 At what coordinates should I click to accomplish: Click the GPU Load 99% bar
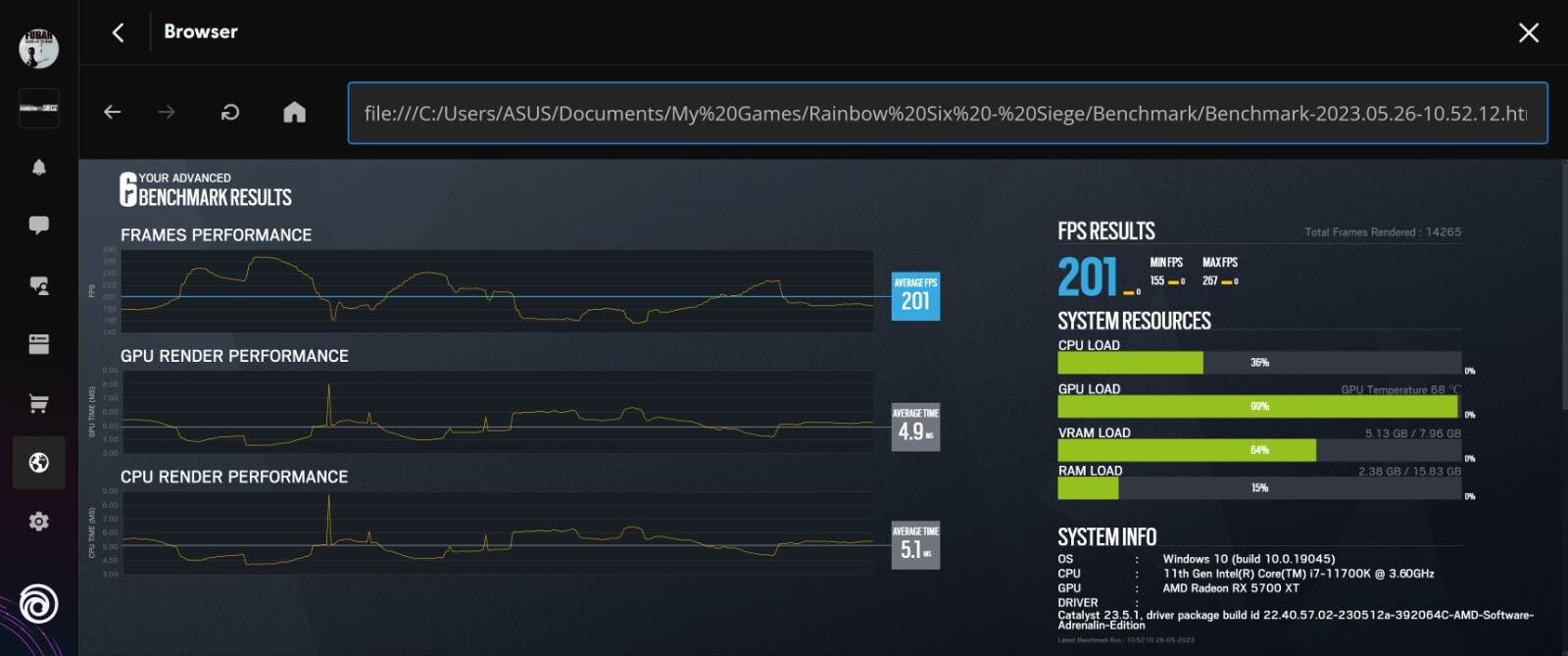coord(1259,406)
